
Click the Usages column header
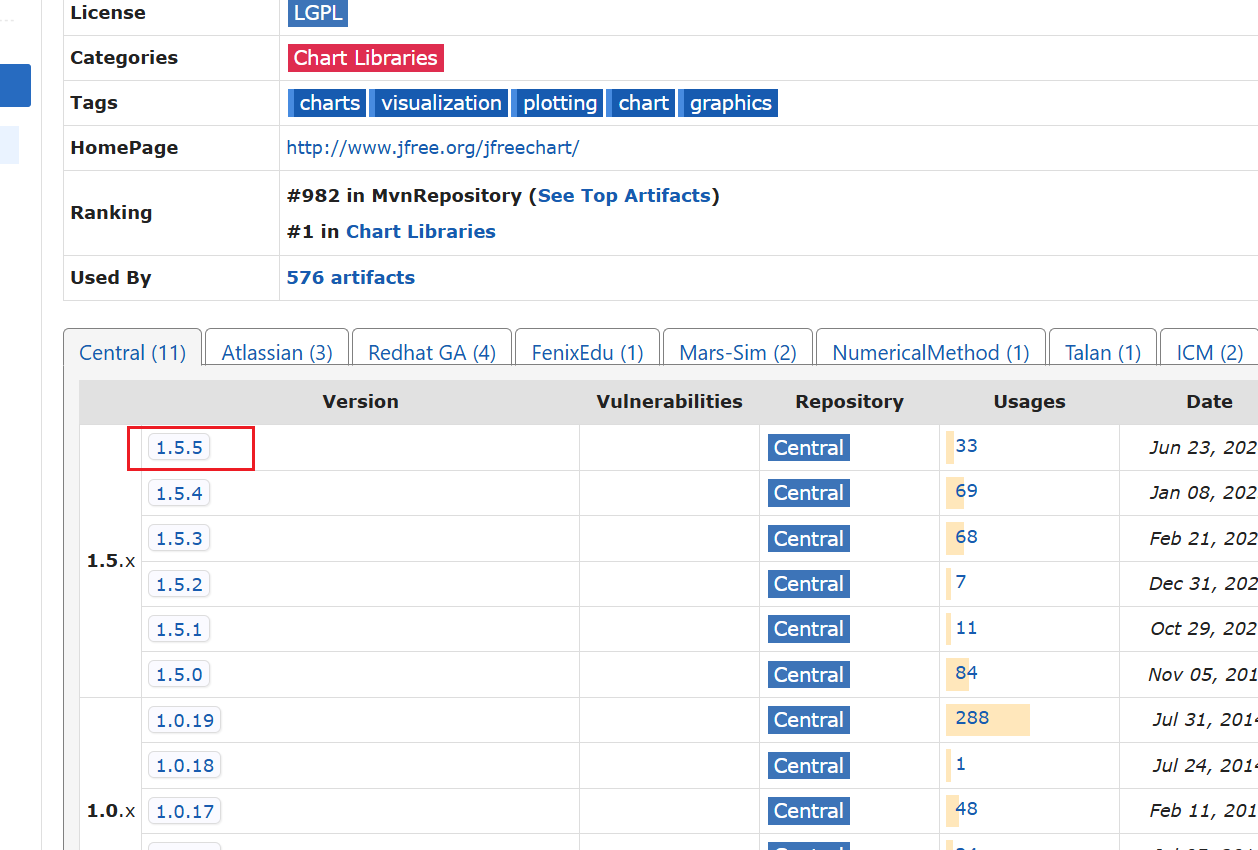pos(1029,402)
